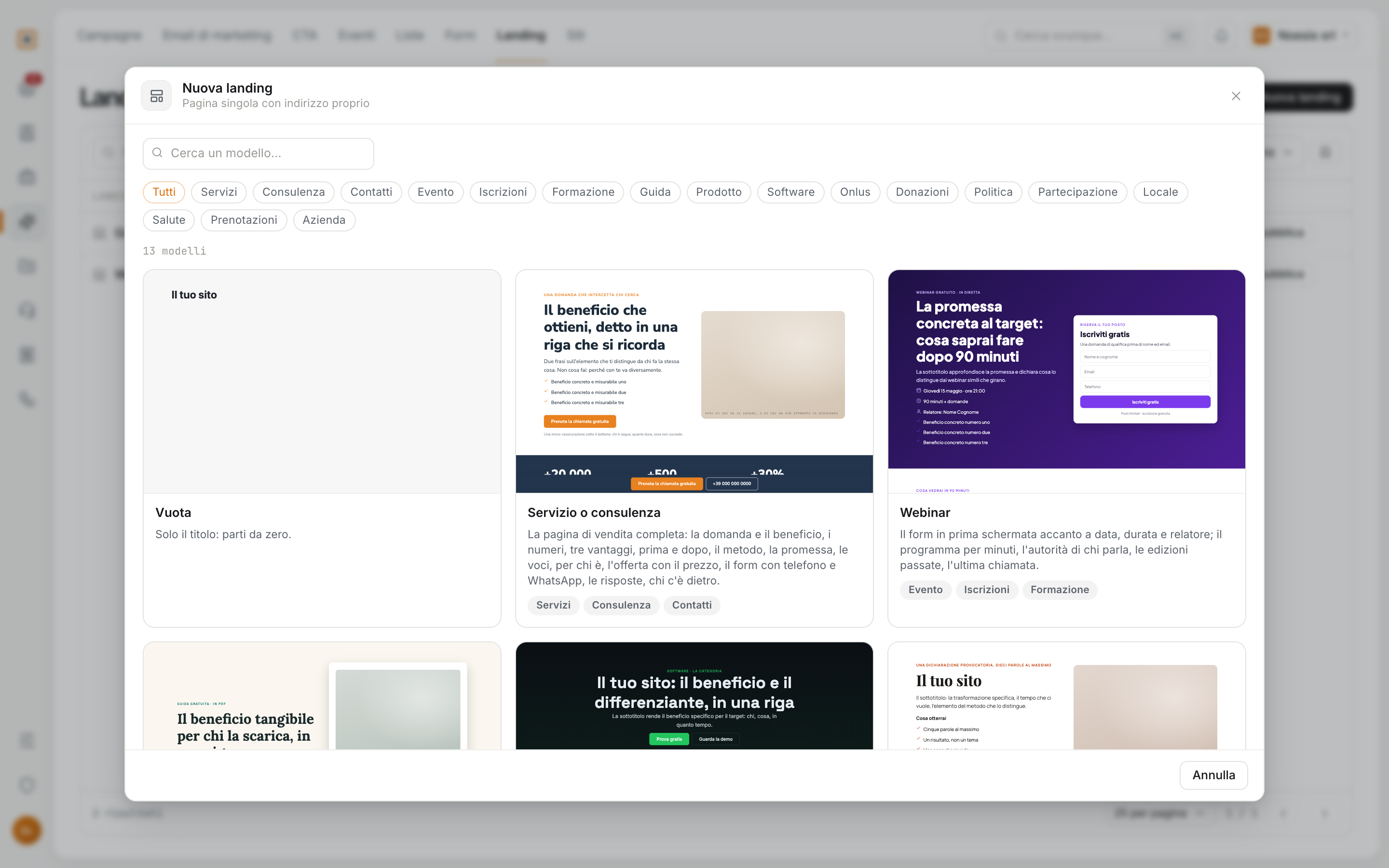Select the Formazione filter chip
This screenshot has height=868, width=1389.
pos(583,192)
